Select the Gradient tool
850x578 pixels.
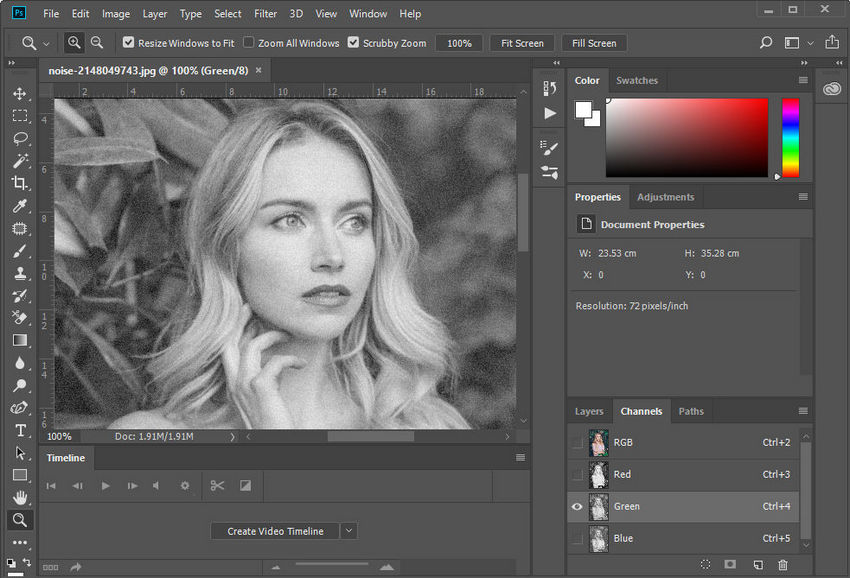click(20, 340)
